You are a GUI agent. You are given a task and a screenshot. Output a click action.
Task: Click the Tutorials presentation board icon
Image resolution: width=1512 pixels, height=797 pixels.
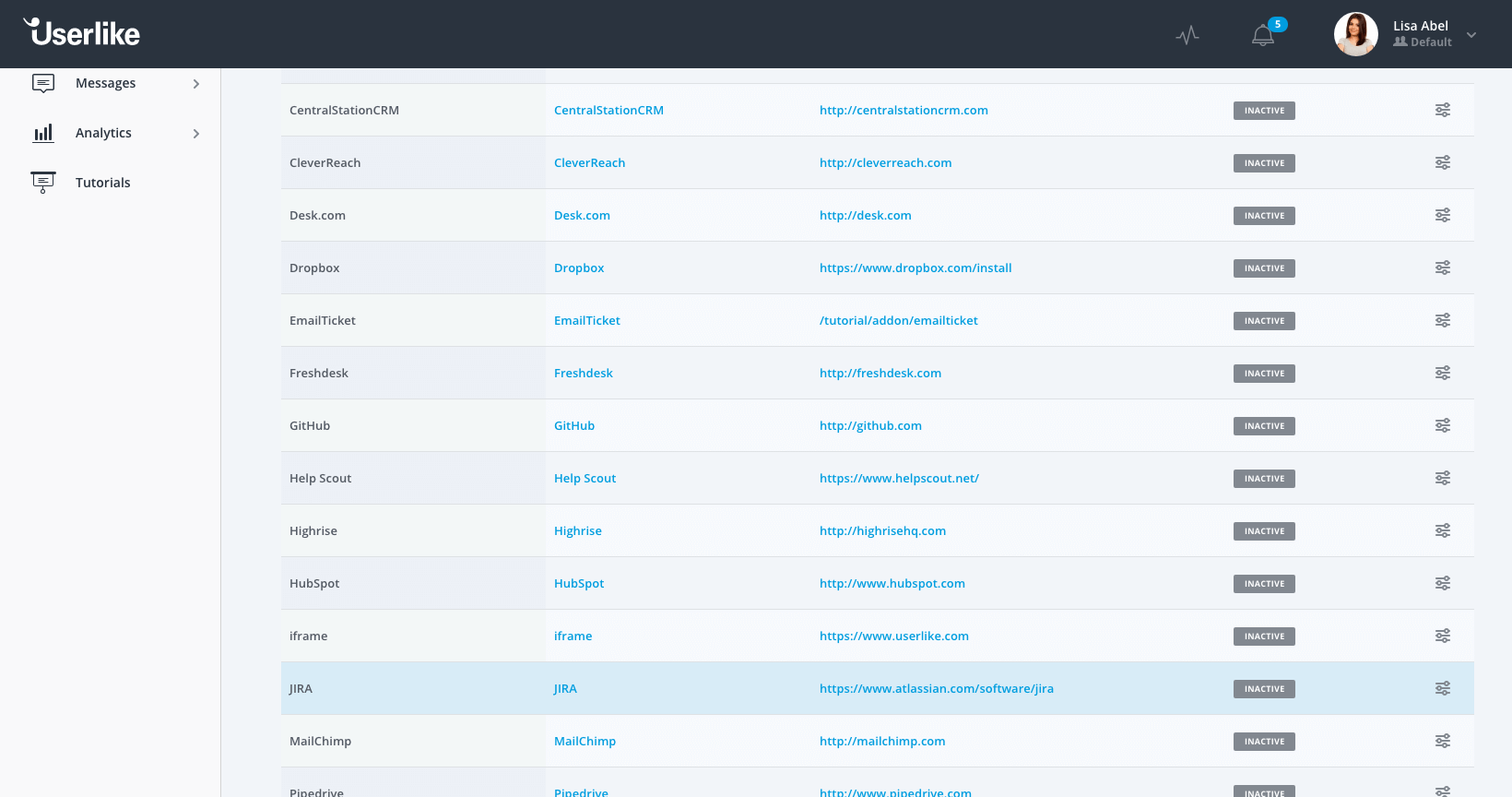(x=43, y=183)
